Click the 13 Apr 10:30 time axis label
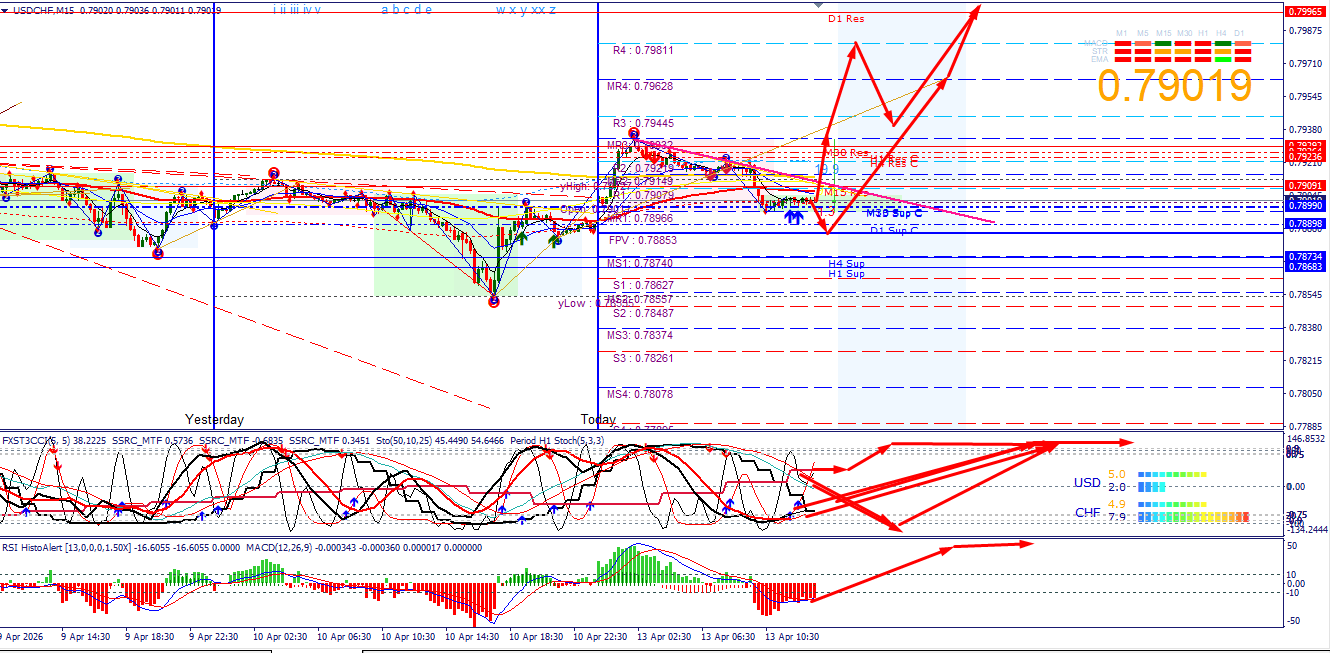Image resolution: width=1330 pixels, height=653 pixels. [x=794, y=636]
